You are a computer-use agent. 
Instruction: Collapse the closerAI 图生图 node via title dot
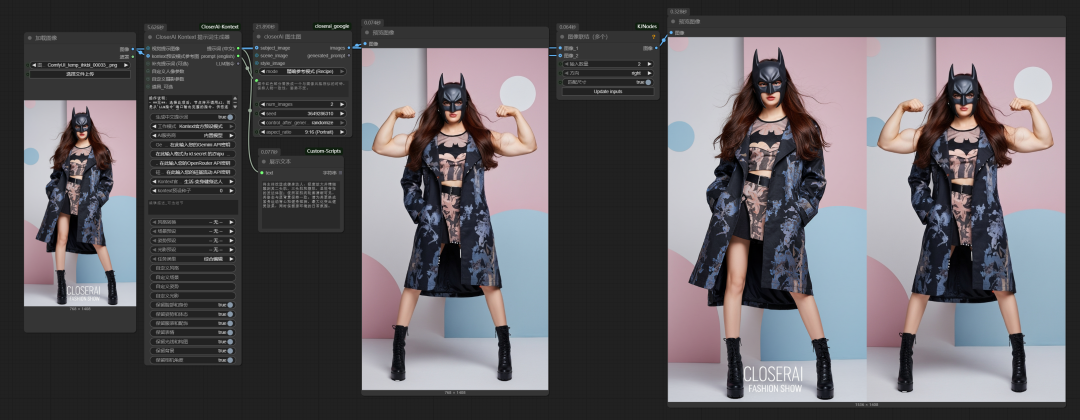pyautogui.click(x=259, y=36)
